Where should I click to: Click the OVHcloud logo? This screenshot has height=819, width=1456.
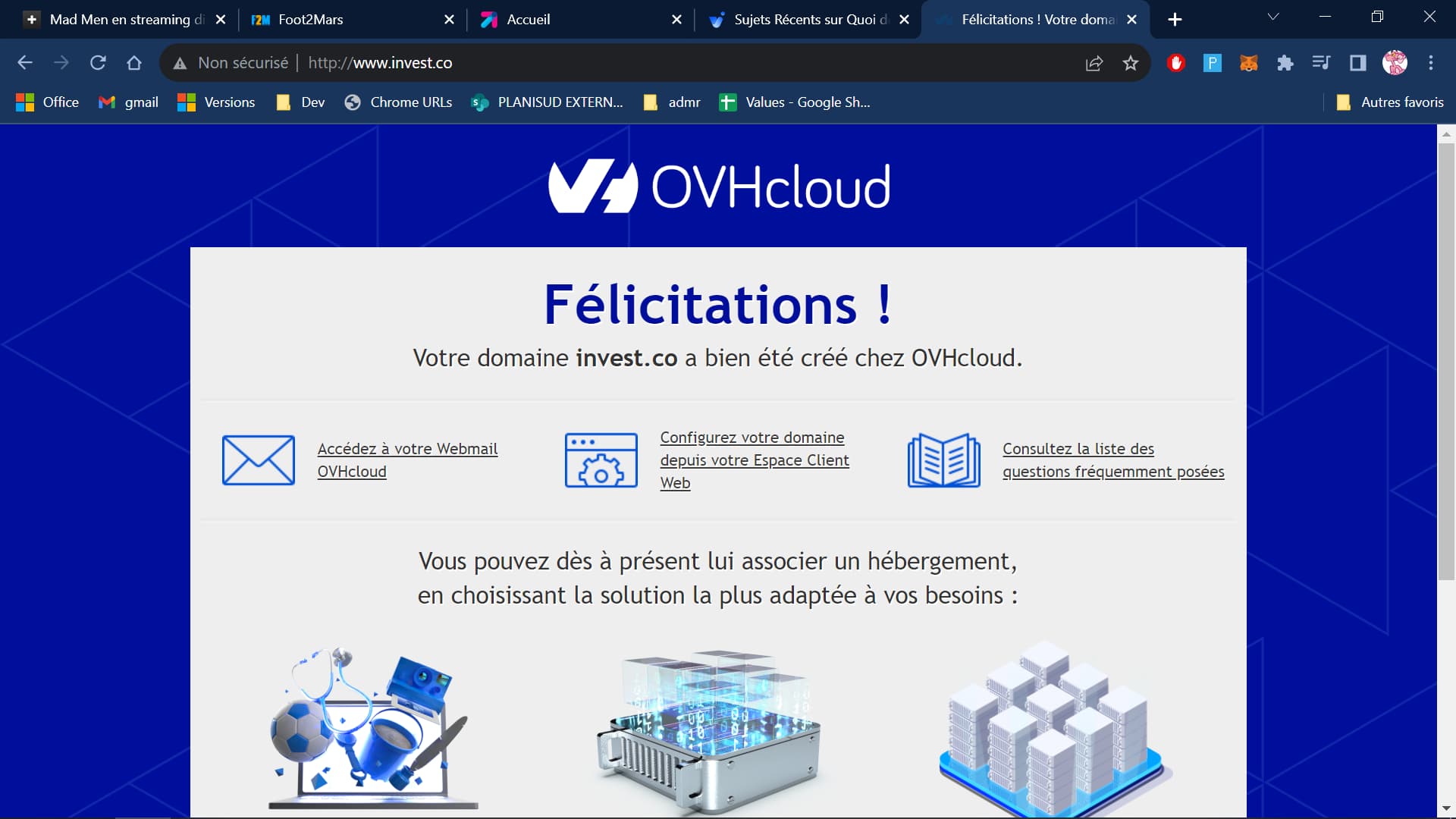point(719,187)
